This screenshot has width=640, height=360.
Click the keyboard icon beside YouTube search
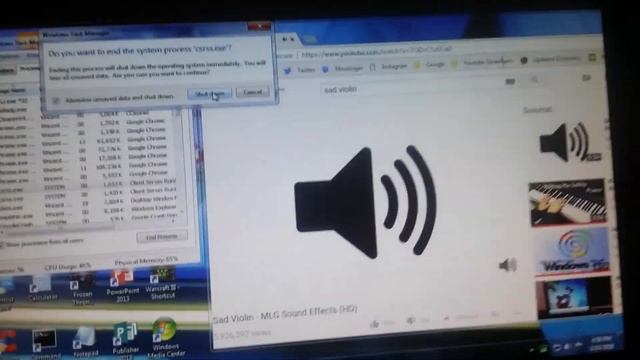510,82
